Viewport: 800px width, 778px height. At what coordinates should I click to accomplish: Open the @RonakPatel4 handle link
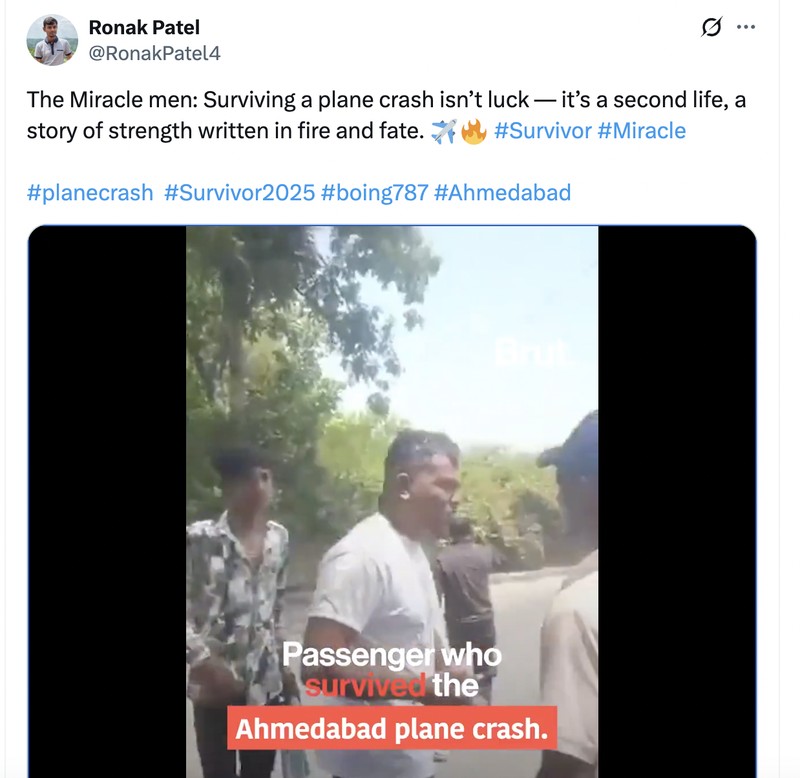click(155, 53)
